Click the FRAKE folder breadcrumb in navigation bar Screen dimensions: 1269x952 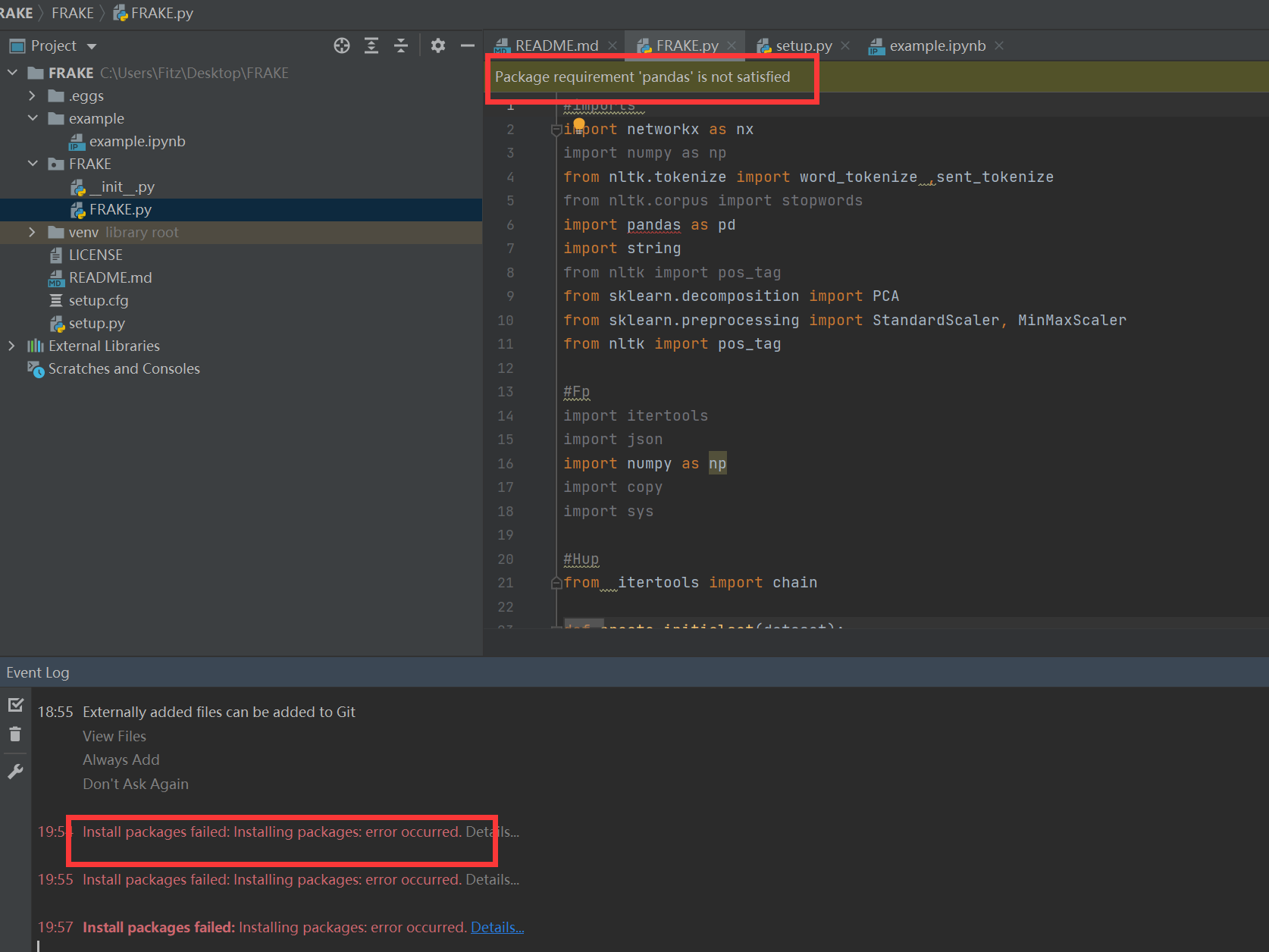pyautogui.click(x=73, y=13)
